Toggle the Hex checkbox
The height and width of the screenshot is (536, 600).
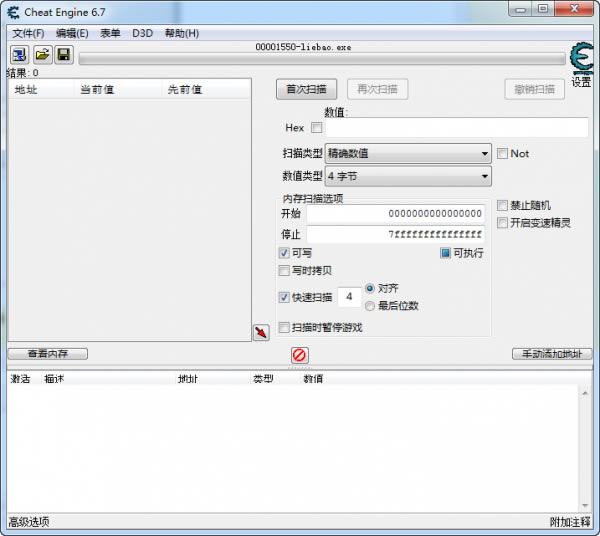click(316, 127)
